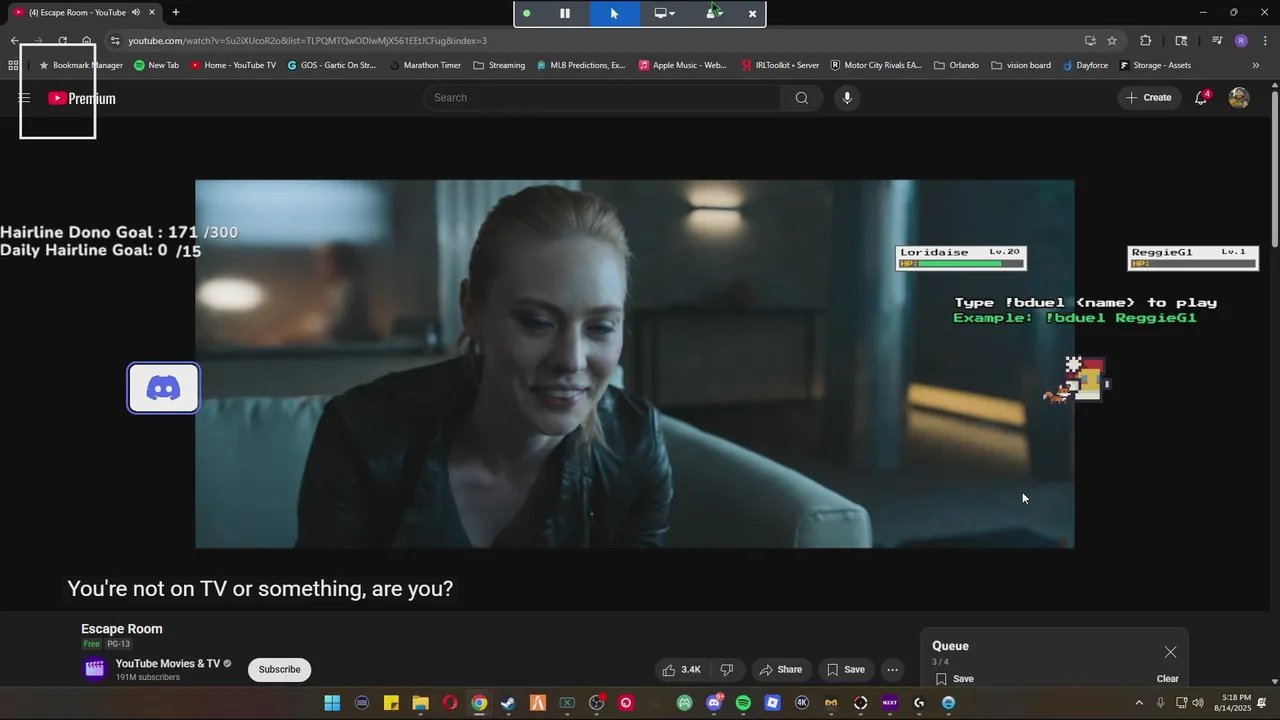Bookmark this page with the star
This screenshot has width=1280, height=720.
1112,41
